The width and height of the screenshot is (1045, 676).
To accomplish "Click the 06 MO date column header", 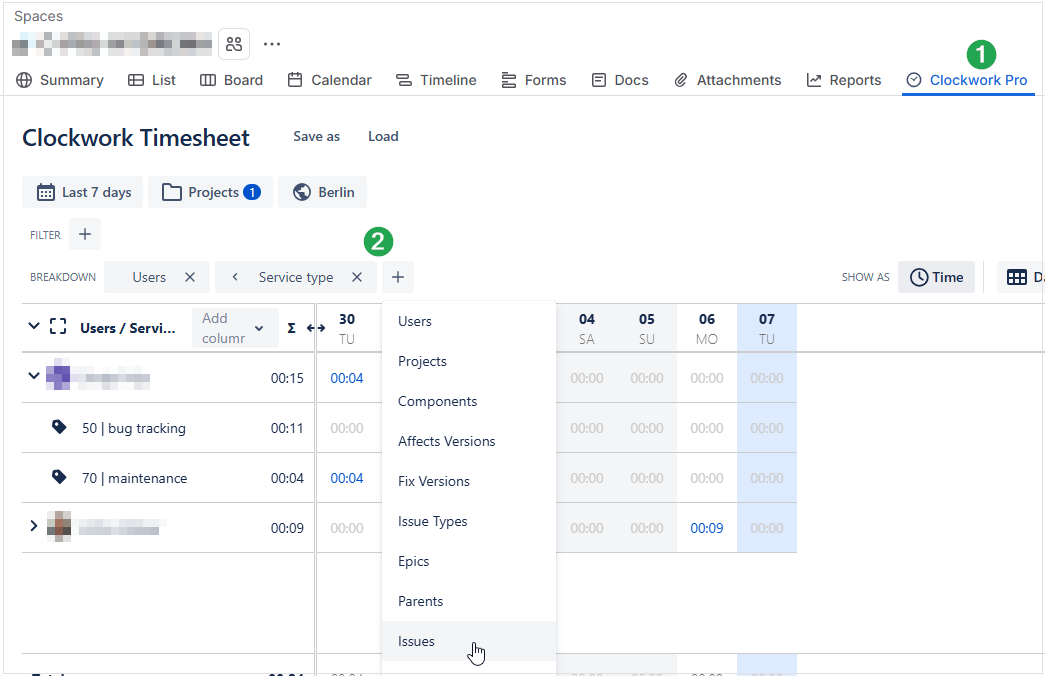I will pyautogui.click(x=706, y=328).
